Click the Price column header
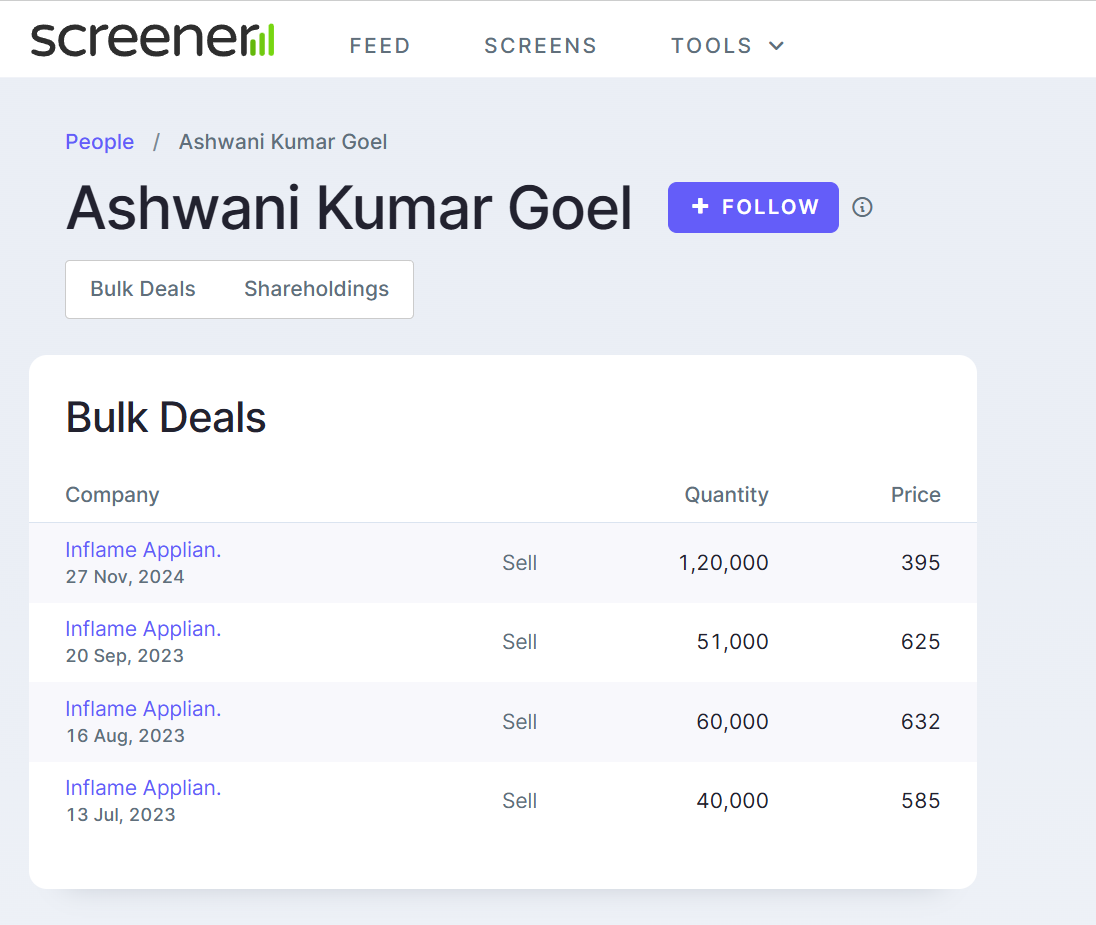1096x925 pixels. pos(915,495)
